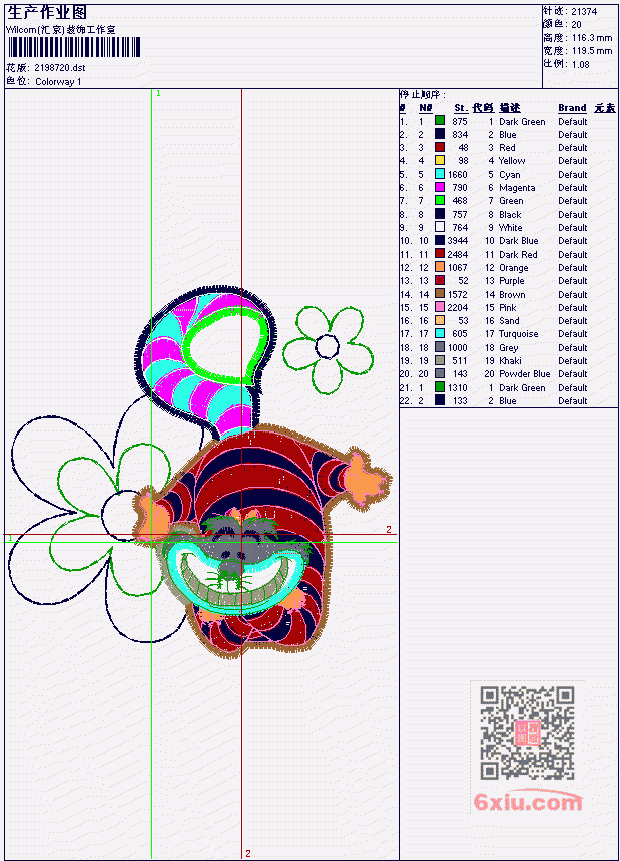Click the Dark Green swatch in row 1
The height and width of the screenshot is (861, 620).
(440, 121)
